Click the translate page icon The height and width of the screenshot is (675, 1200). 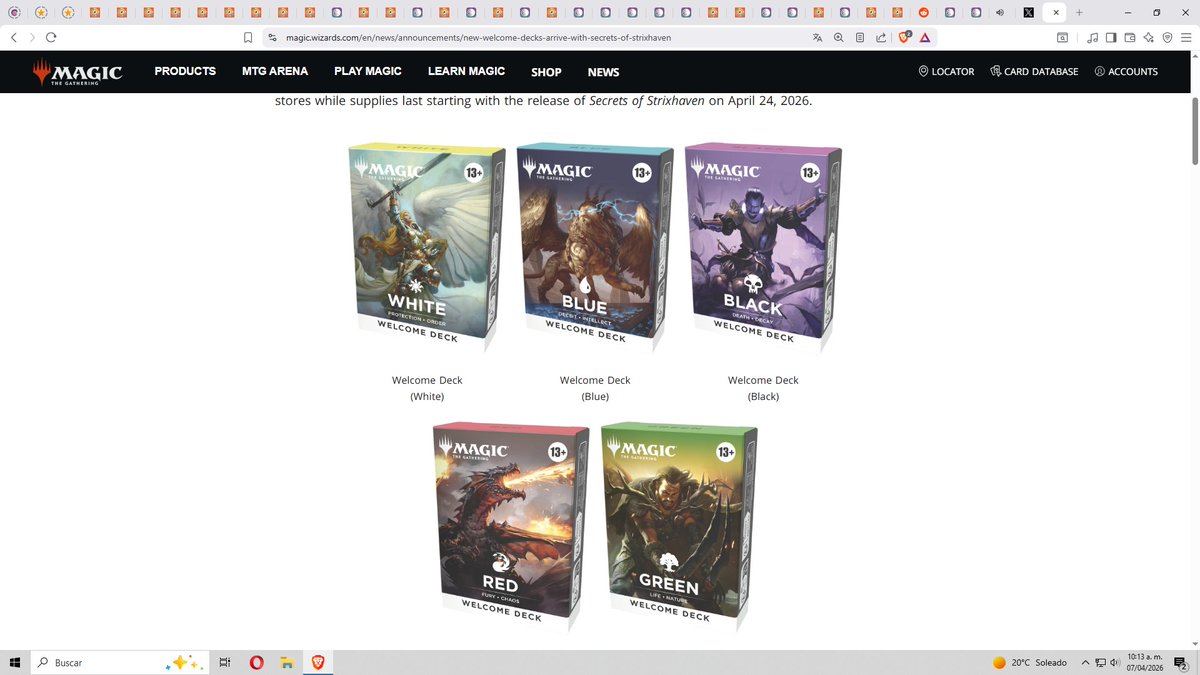818,37
